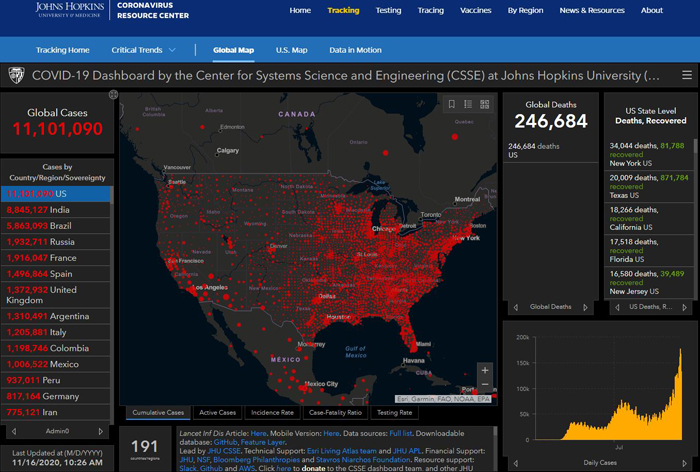Open the Lancet article Here link
This screenshot has width=700, height=472.
[x=258, y=433]
